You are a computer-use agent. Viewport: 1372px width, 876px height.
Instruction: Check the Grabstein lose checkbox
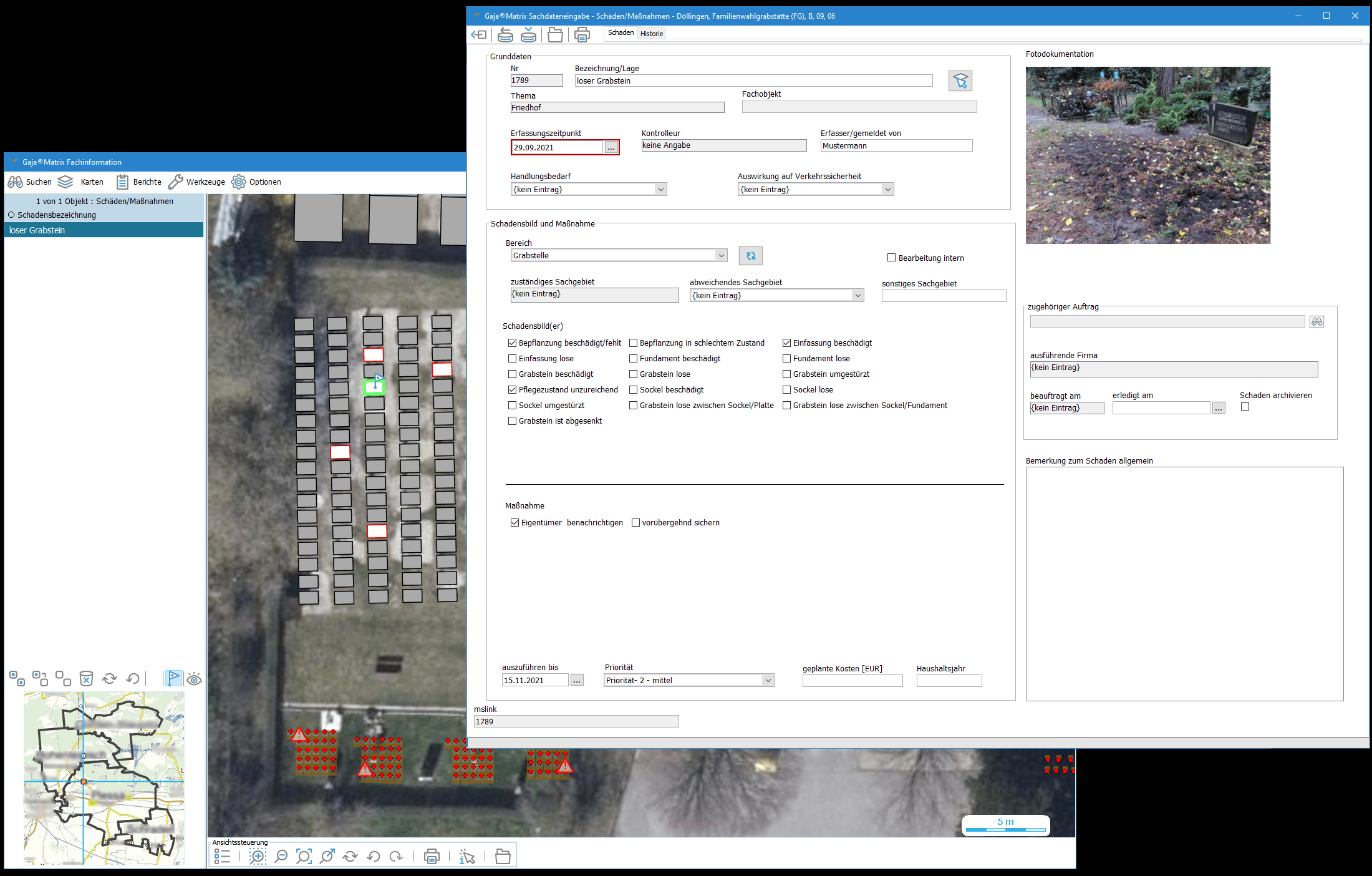pos(634,374)
